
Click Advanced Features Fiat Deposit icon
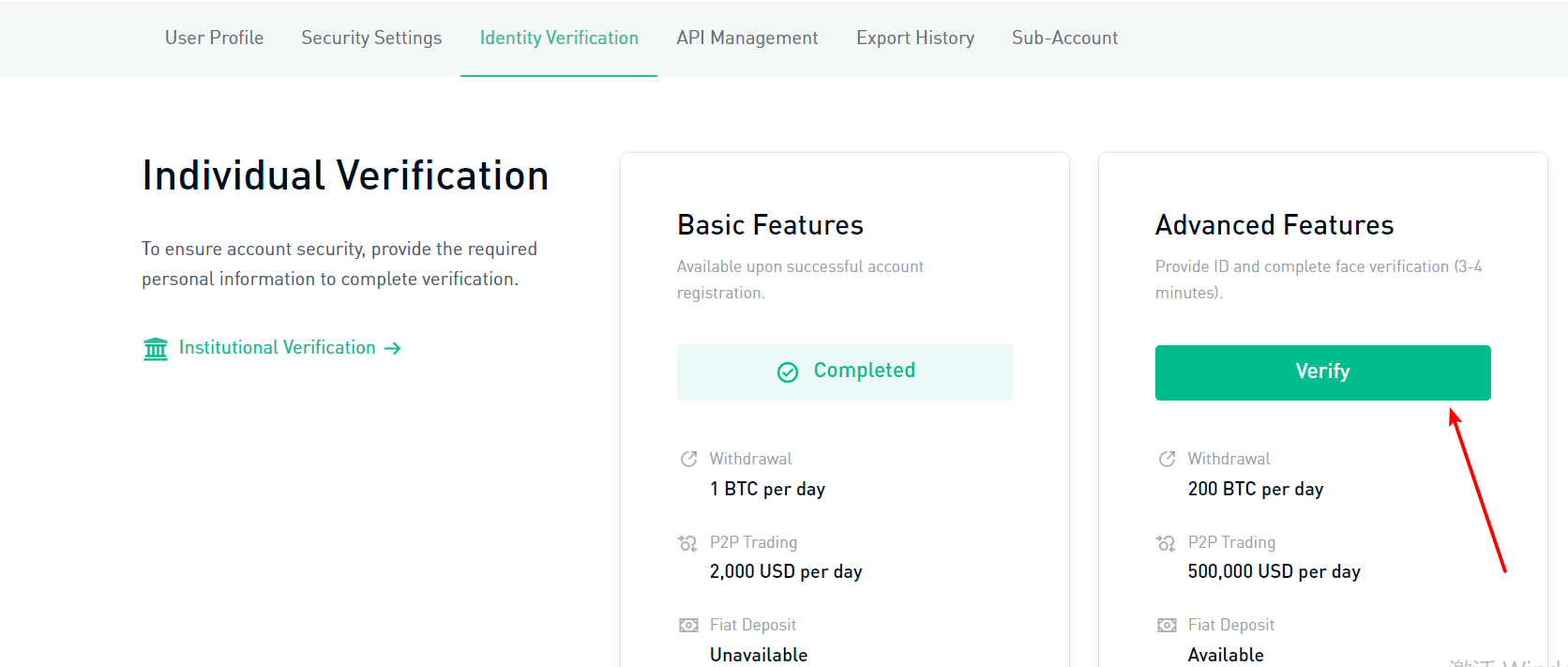coord(1167,625)
